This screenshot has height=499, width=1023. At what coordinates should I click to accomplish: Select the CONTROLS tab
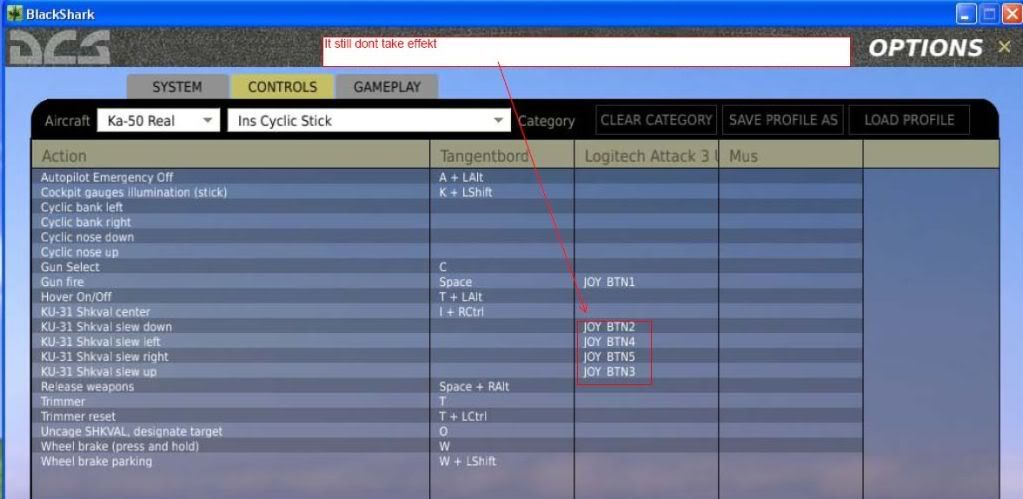282,87
